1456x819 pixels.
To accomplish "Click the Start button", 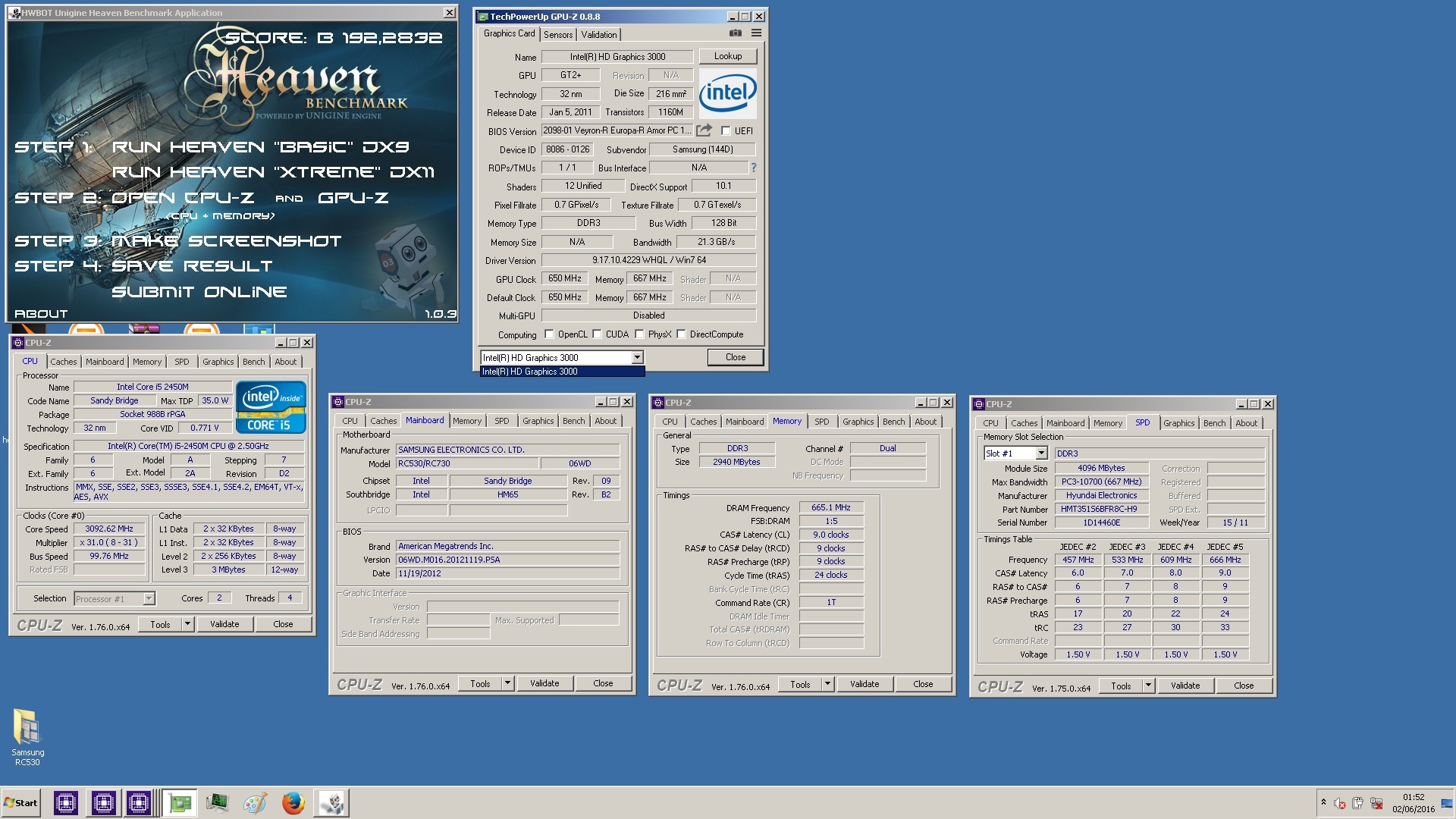I will point(21,803).
